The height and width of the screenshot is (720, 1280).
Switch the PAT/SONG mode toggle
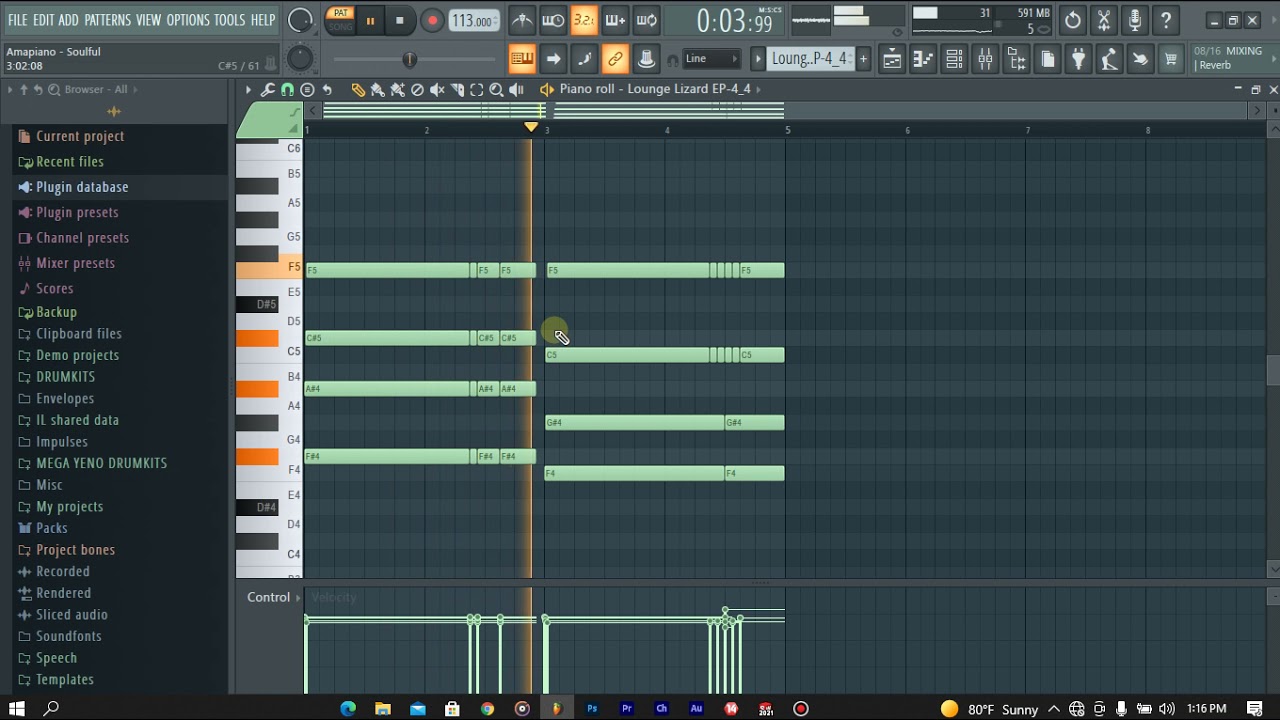coord(341,20)
